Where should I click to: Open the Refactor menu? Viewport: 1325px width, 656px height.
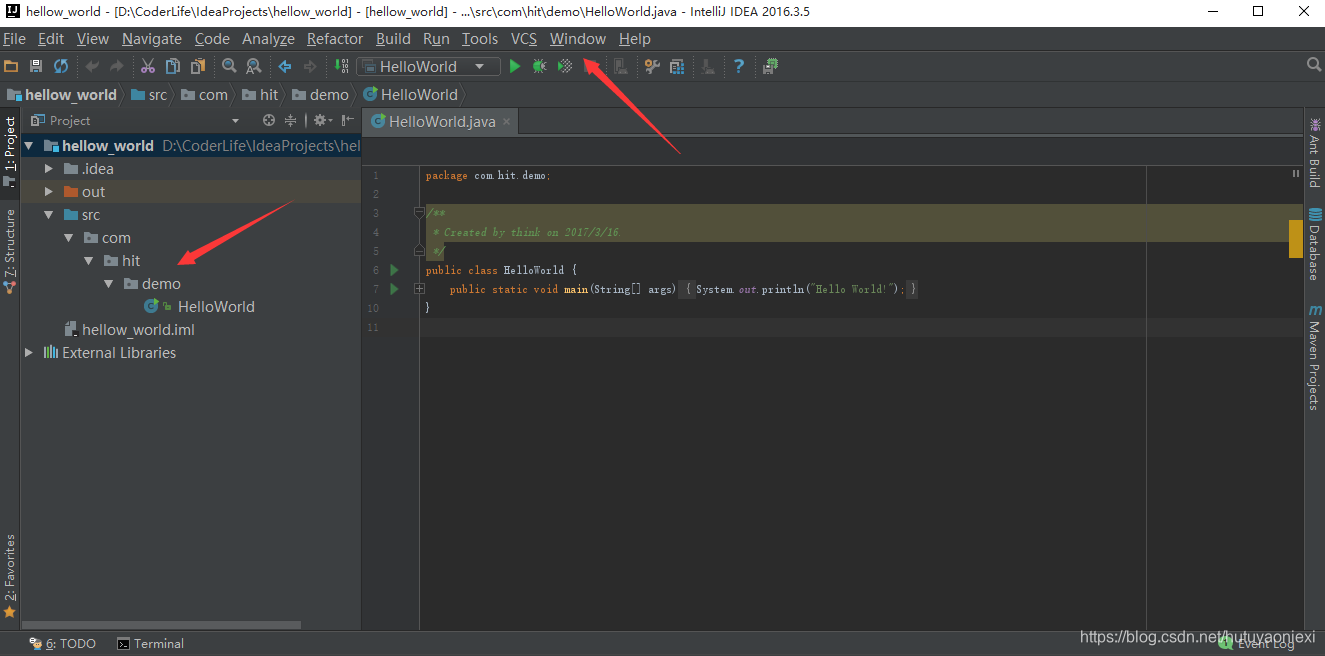tap(335, 39)
